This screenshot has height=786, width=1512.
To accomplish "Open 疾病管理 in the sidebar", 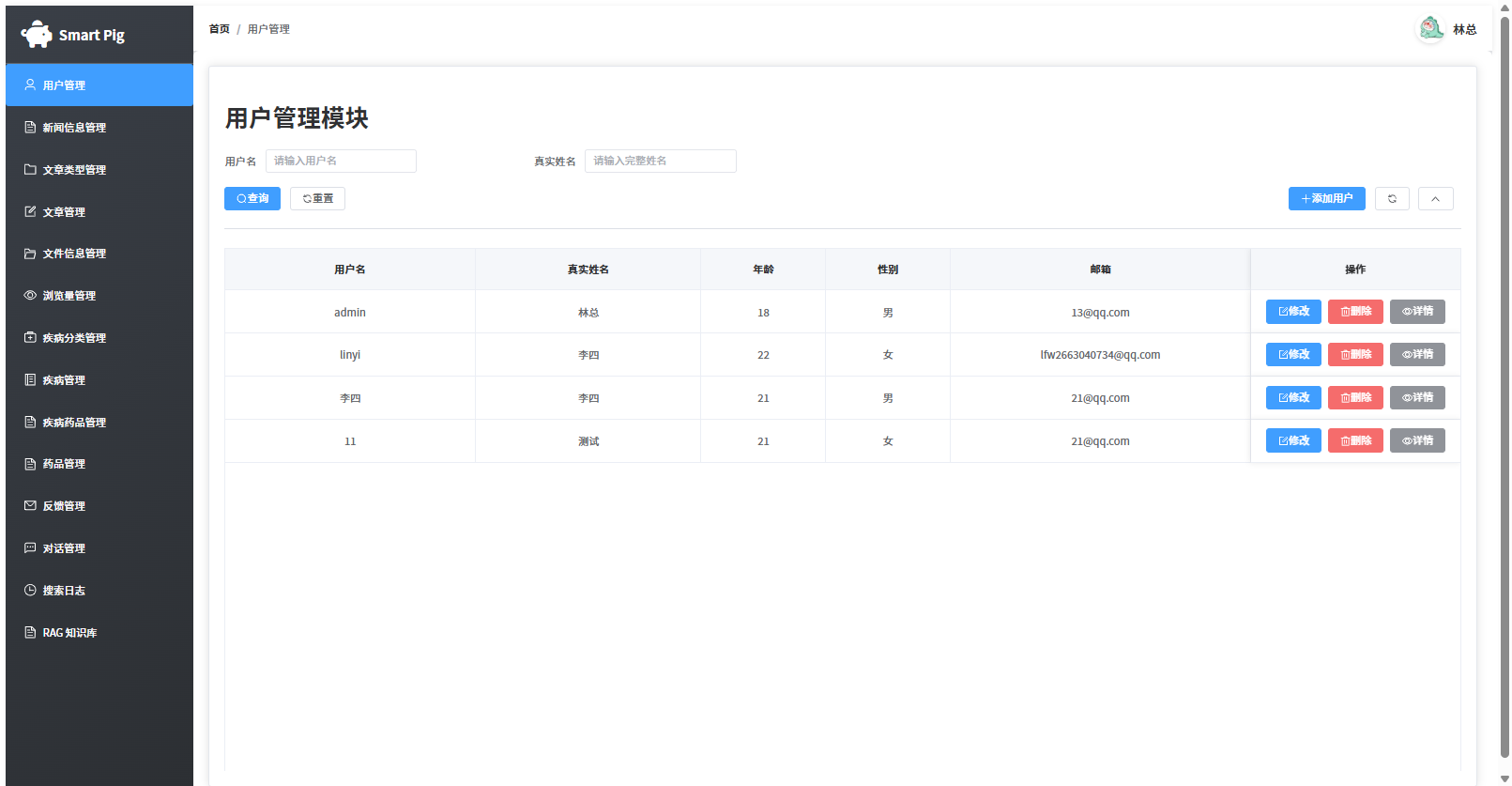I will pos(99,379).
